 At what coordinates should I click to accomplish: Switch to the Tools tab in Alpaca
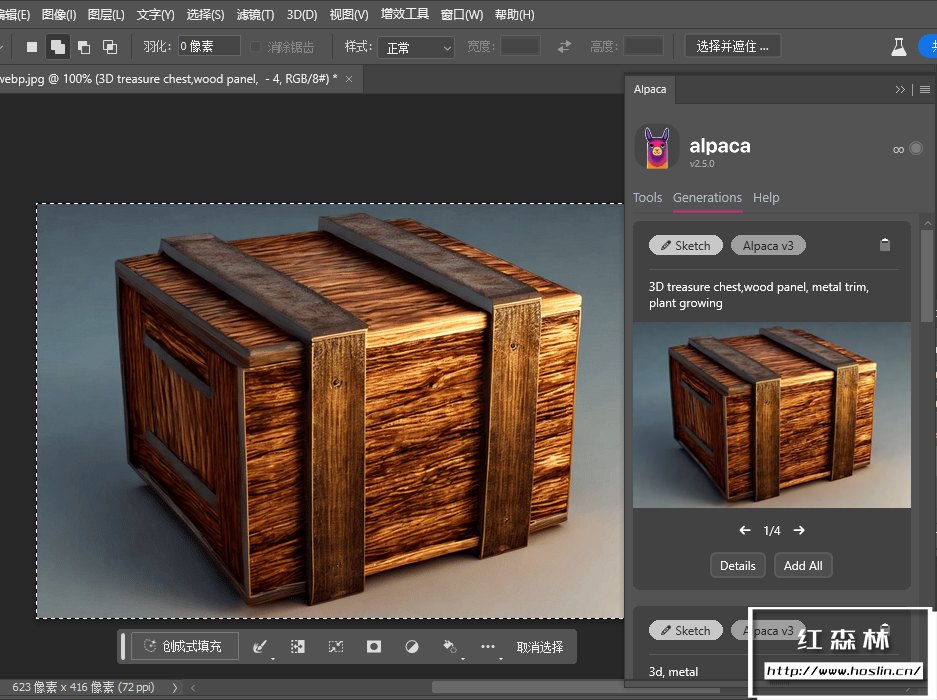pyautogui.click(x=647, y=198)
